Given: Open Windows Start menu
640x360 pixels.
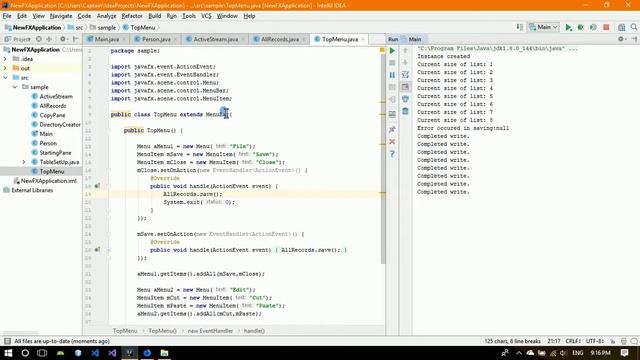Looking at the screenshot, I should click(x=8, y=353).
